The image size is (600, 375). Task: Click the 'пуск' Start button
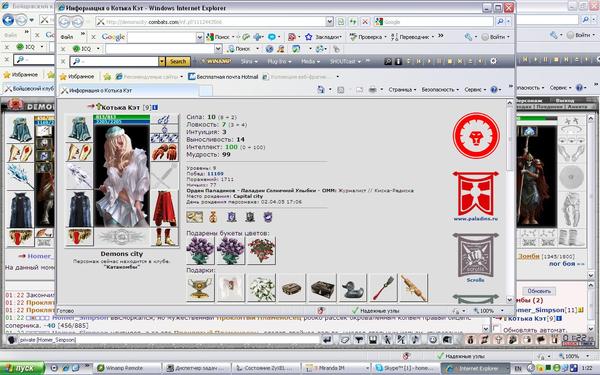coord(22,368)
